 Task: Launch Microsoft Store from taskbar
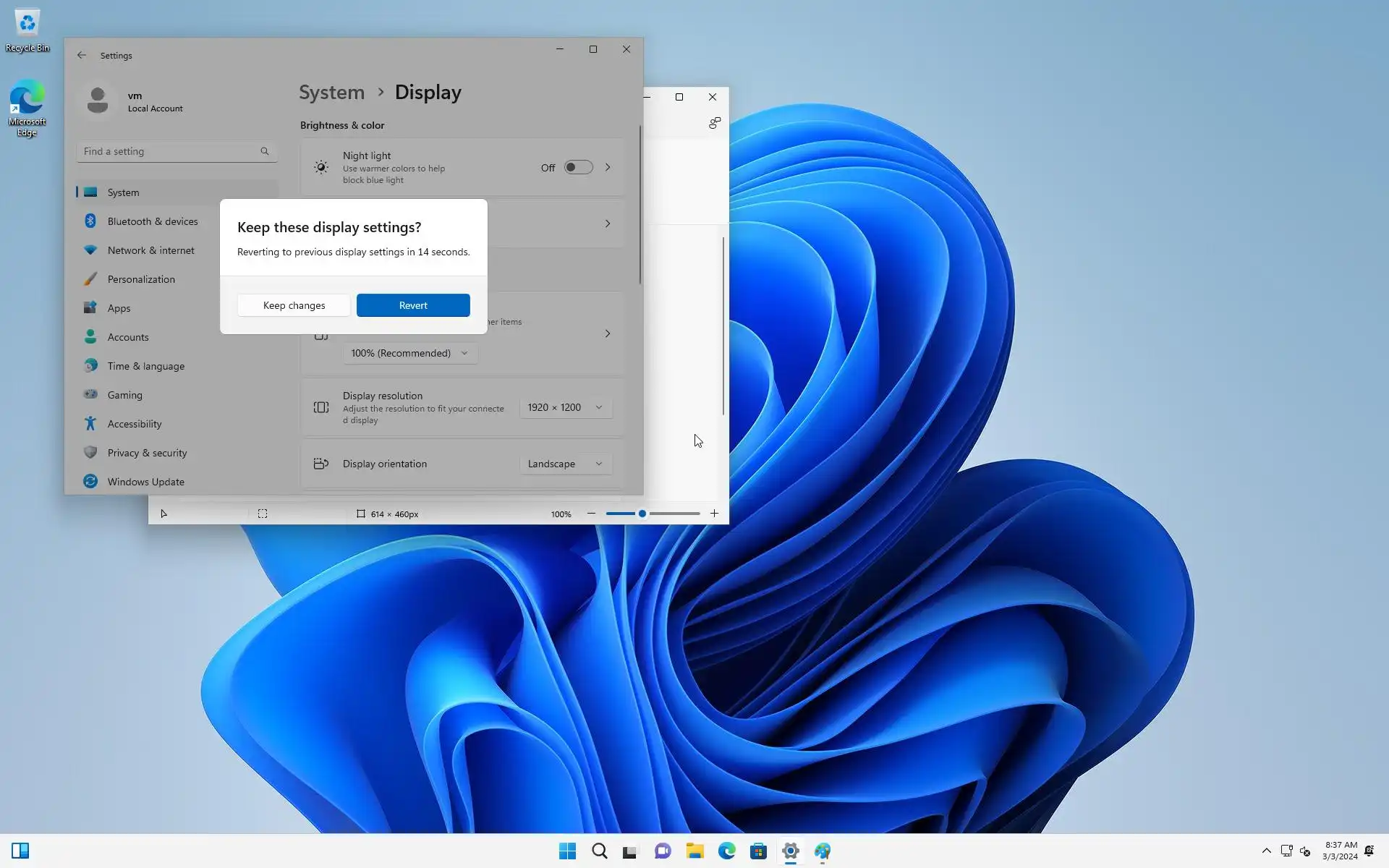pyautogui.click(x=758, y=851)
